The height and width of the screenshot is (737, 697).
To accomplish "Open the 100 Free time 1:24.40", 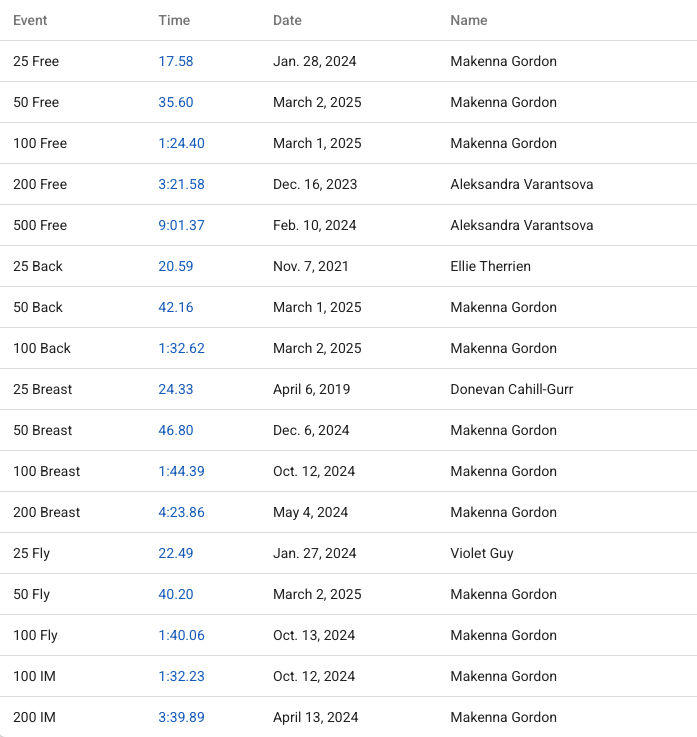I will click(x=181, y=143).
